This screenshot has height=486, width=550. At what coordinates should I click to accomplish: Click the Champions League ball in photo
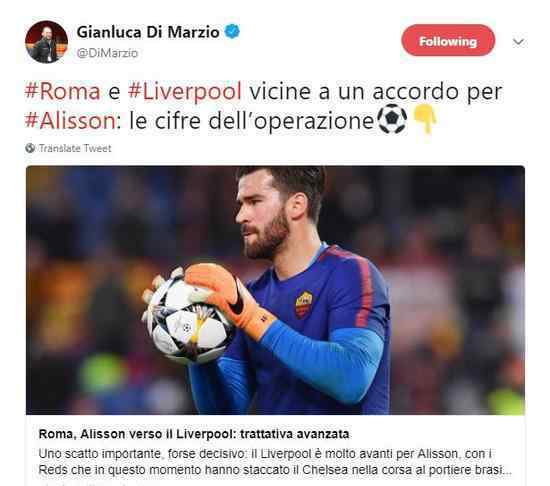click(x=189, y=319)
